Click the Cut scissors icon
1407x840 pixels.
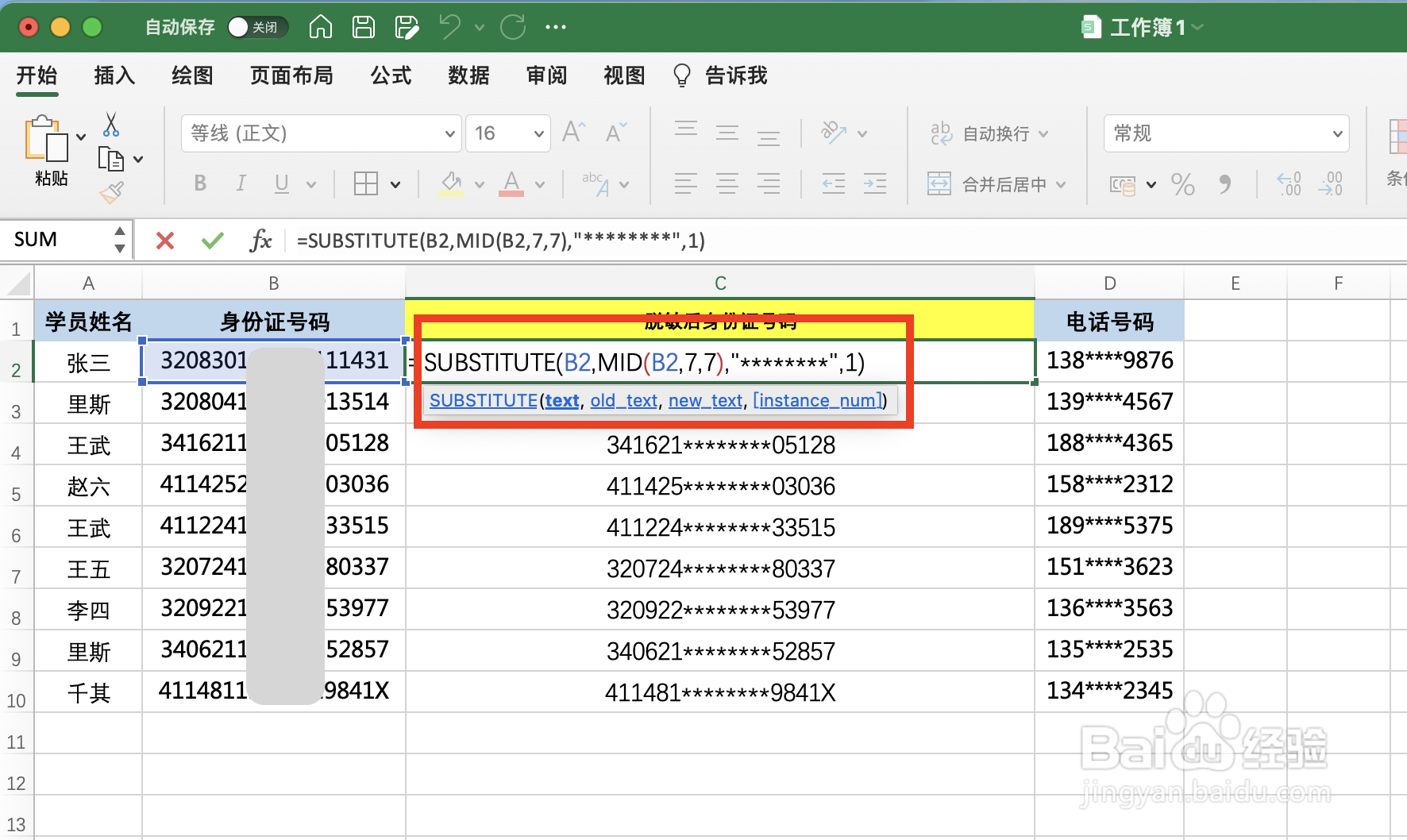tap(111, 125)
